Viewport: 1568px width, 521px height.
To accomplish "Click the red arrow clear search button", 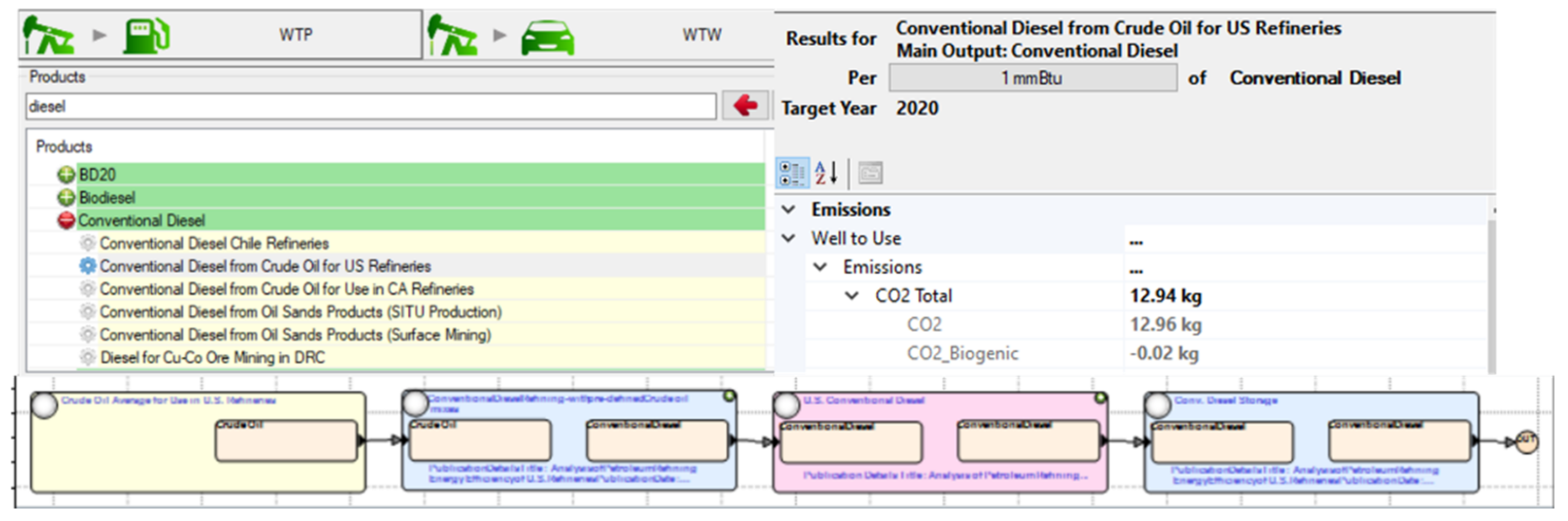I will pyautogui.click(x=745, y=106).
